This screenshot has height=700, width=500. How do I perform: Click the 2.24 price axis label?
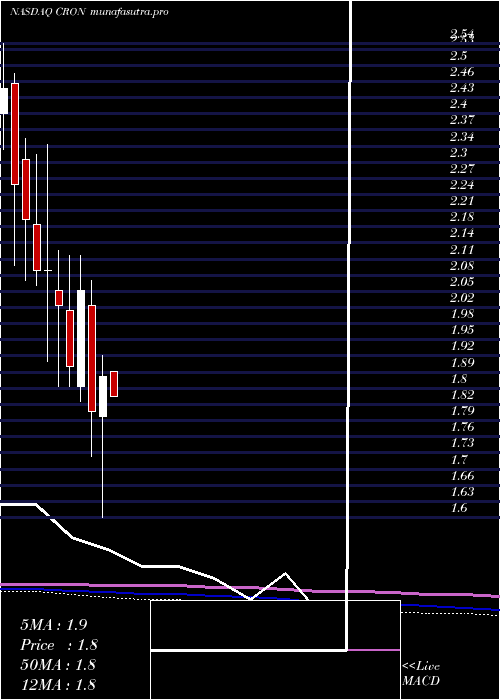click(x=462, y=185)
